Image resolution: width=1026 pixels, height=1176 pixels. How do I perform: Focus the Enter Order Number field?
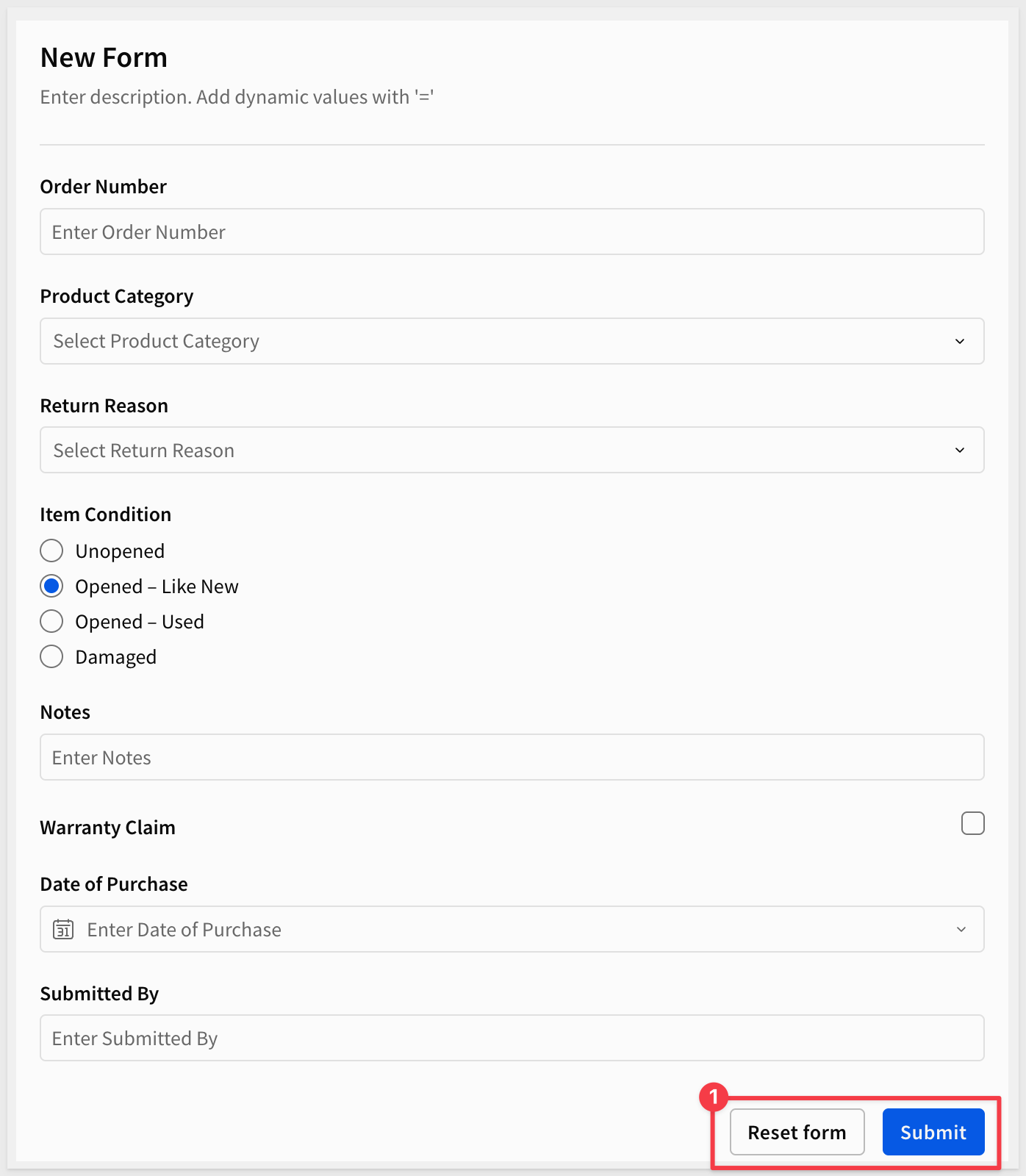[x=512, y=232]
